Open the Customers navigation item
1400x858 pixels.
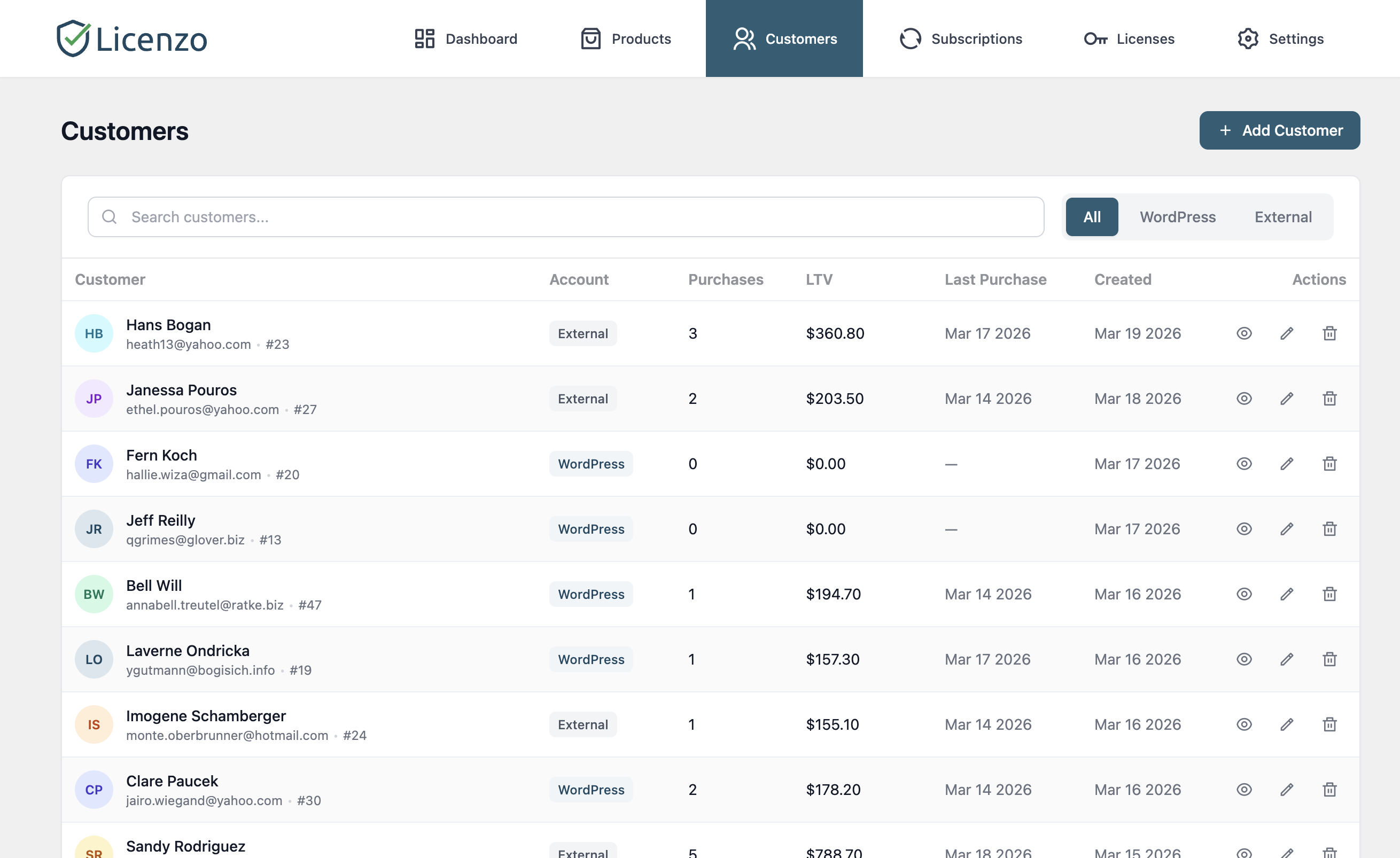[x=784, y=38]
